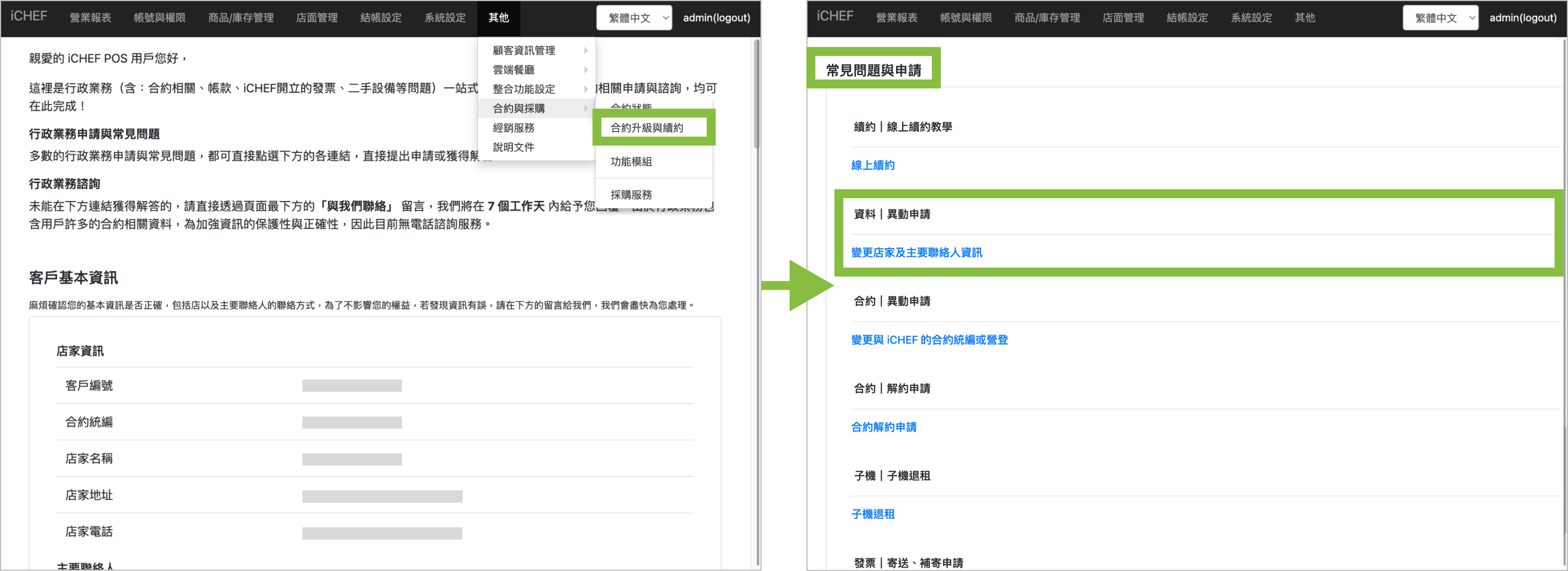Image resolution: width=1568 pixels, height=571 pixels.
Task: Expand 顧客資訊管理 submenu arrow
Action: coord(586,50)
